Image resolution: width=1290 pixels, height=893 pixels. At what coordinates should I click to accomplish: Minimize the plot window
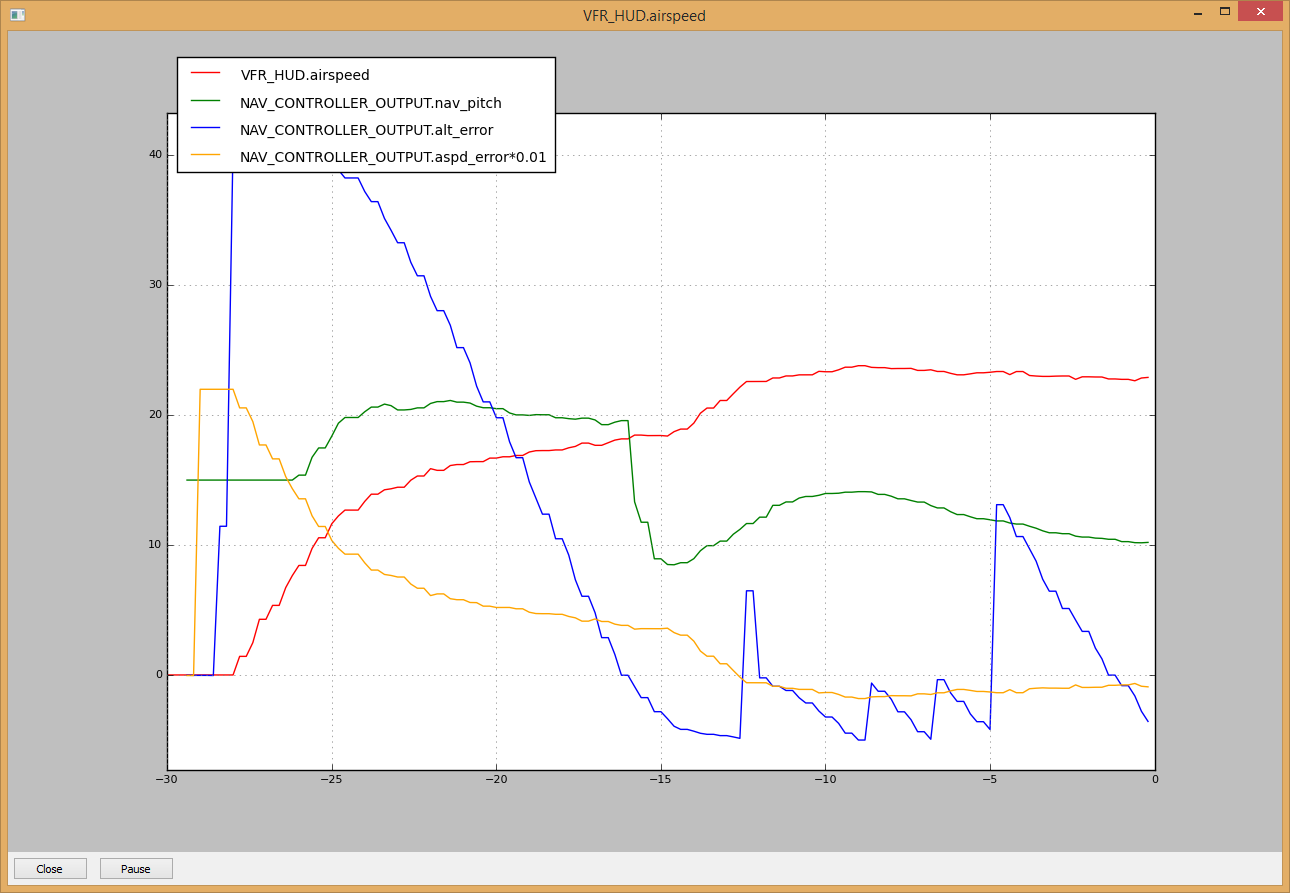1196,12
